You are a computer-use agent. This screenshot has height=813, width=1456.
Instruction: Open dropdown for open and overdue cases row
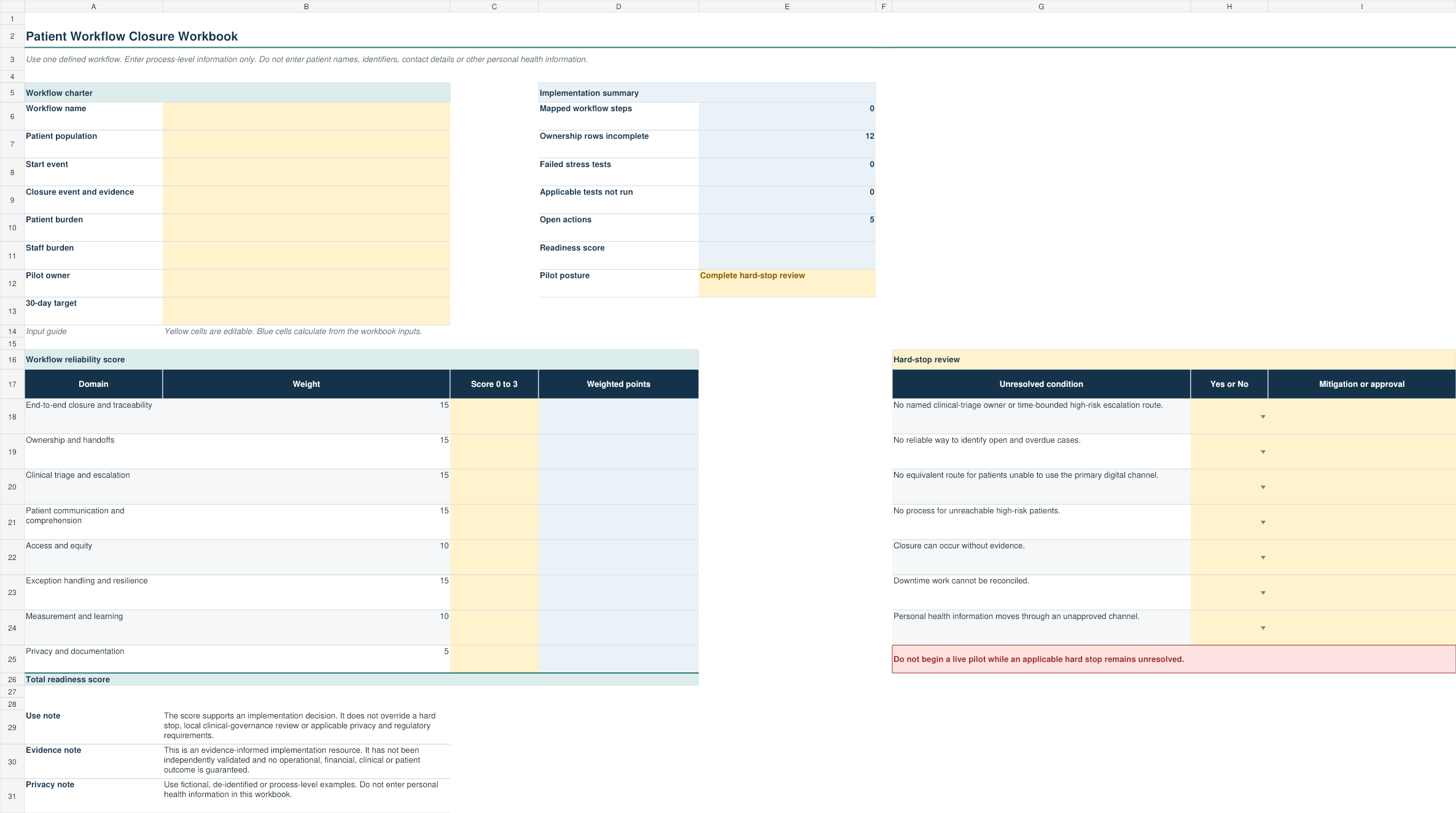tap(1263, 452)
